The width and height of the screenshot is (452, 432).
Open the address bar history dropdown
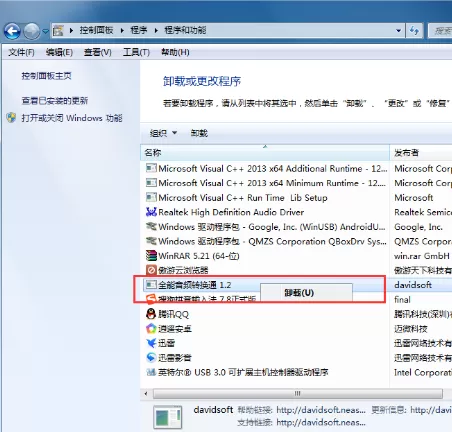click(x=399, y=31)
